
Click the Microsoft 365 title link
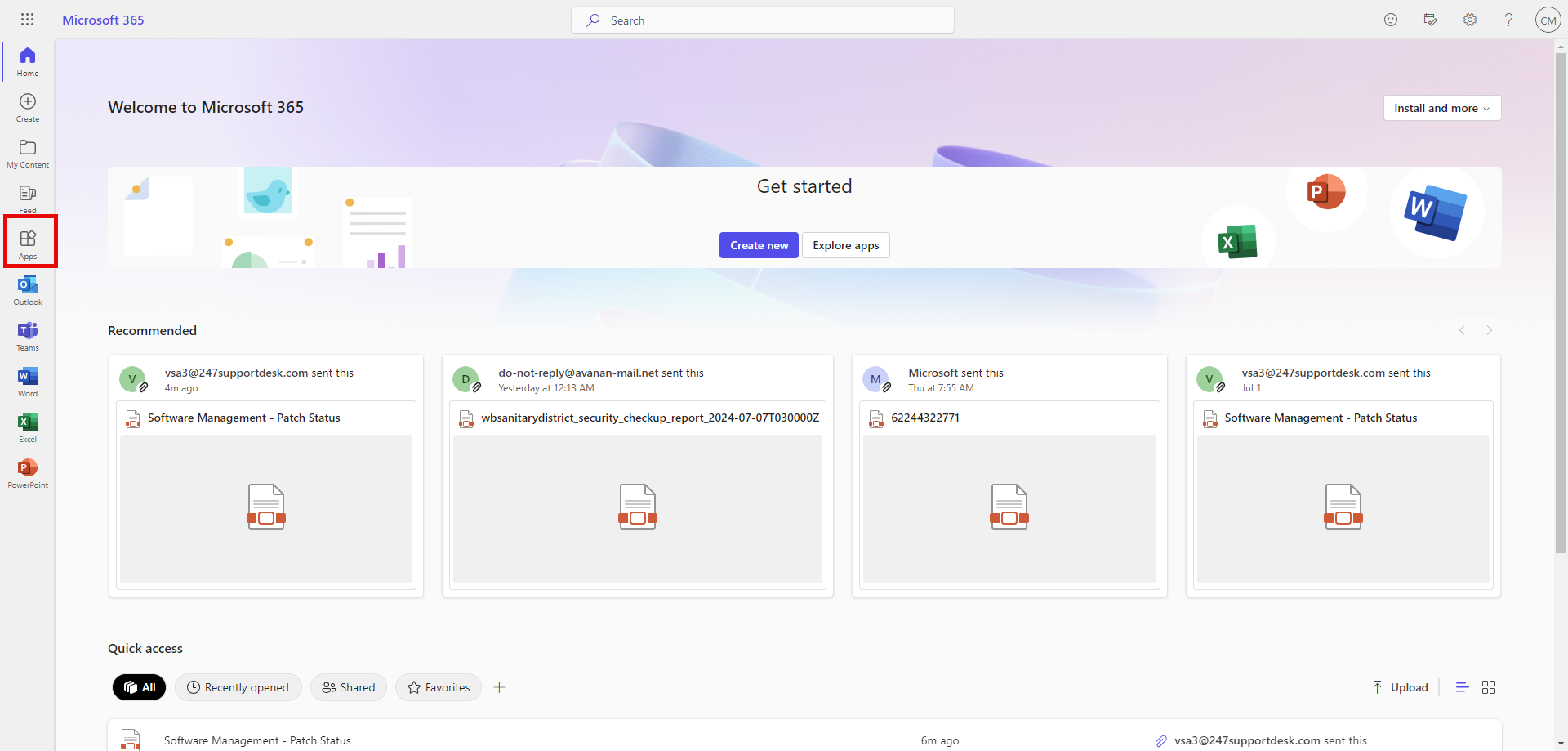(x=103, y=20)
